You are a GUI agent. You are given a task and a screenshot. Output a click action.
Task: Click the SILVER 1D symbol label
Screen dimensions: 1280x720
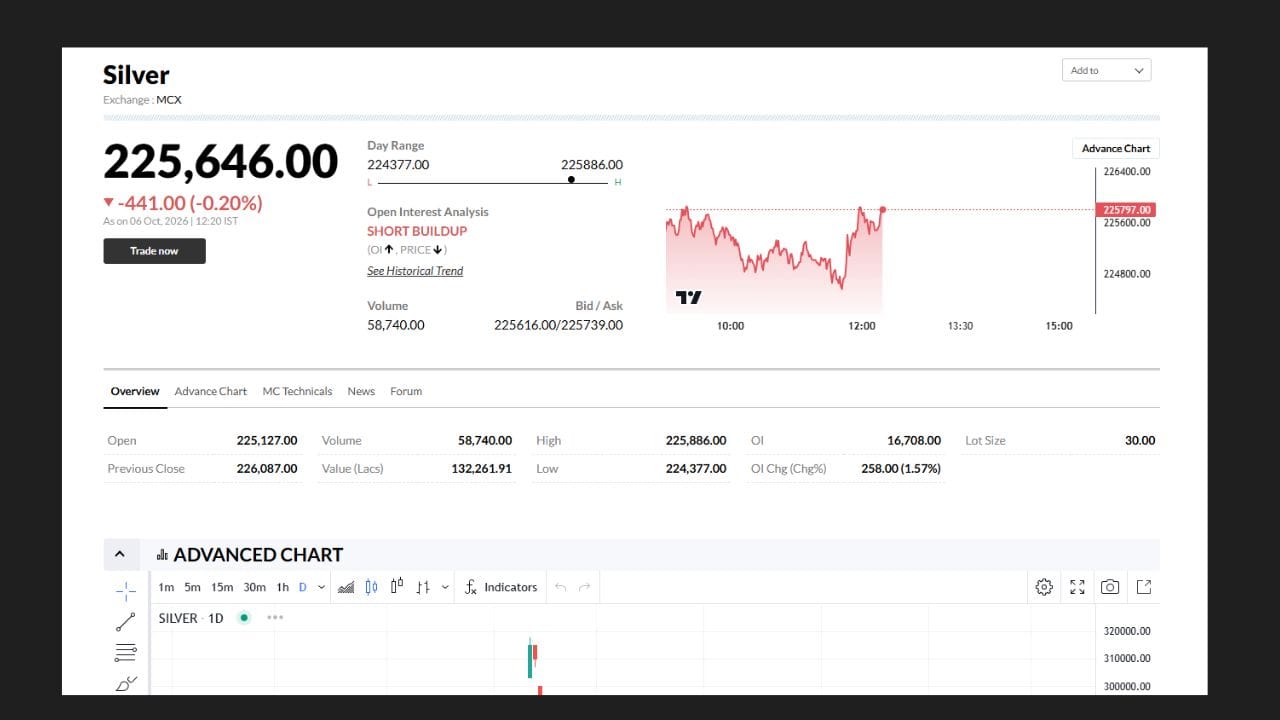point(191,618)
